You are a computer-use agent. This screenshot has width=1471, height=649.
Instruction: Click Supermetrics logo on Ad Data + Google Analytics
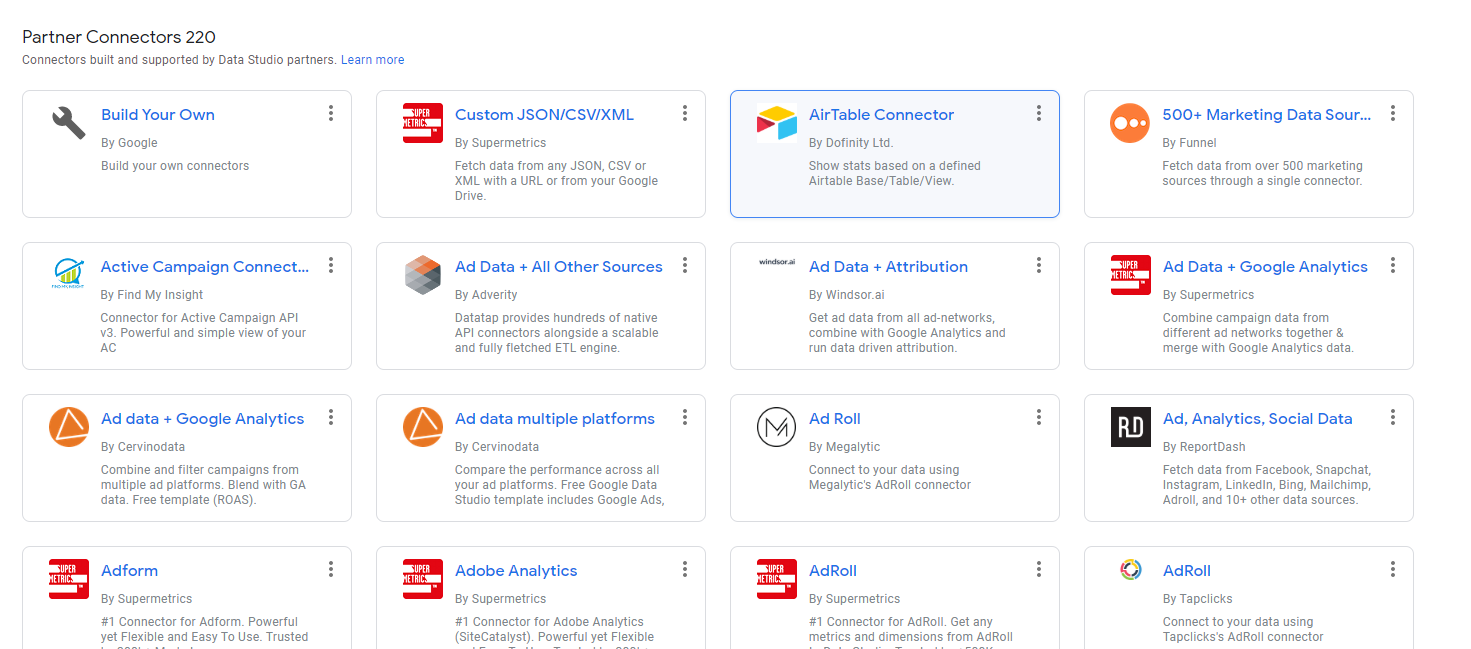pos(1131,275)
